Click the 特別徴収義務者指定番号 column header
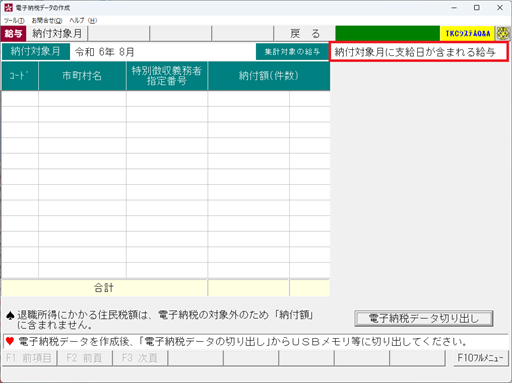This screenshot has width=512, height=383. [x=167, y=76]
